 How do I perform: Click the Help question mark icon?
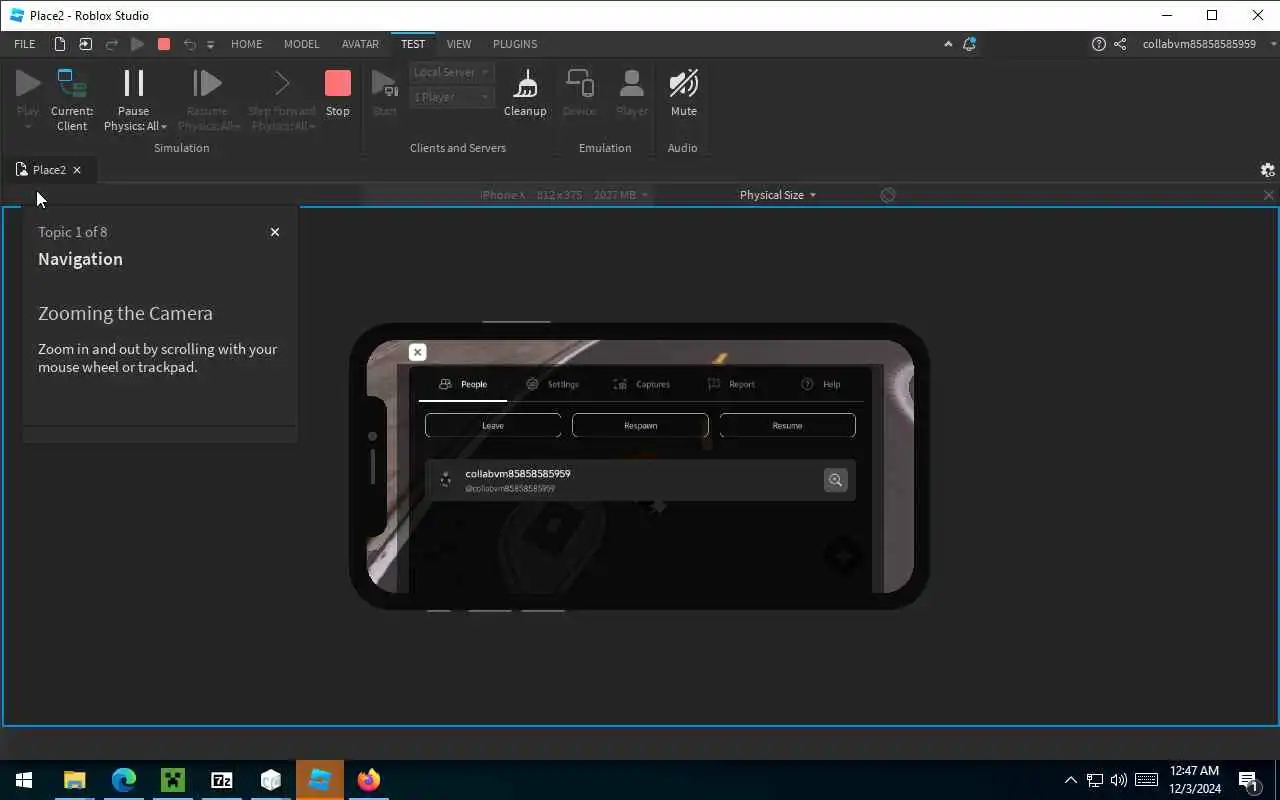point(1099,44)
